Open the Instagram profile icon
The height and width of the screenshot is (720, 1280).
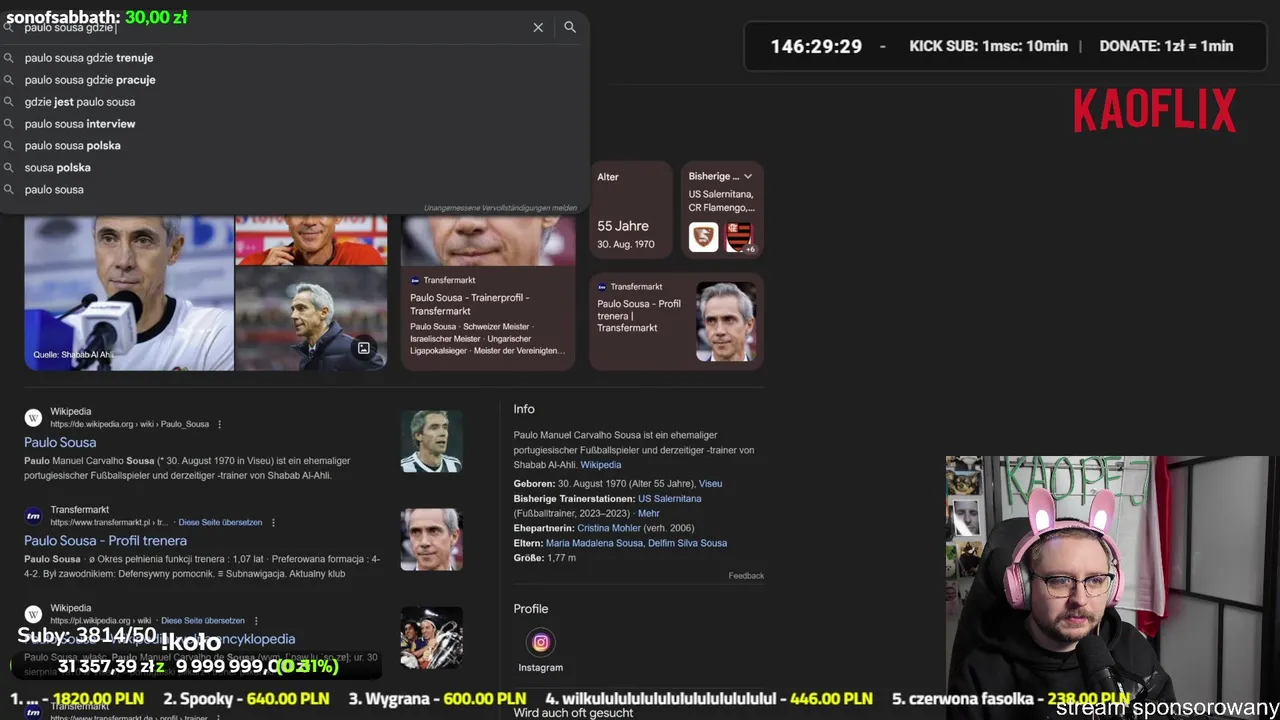540,642
